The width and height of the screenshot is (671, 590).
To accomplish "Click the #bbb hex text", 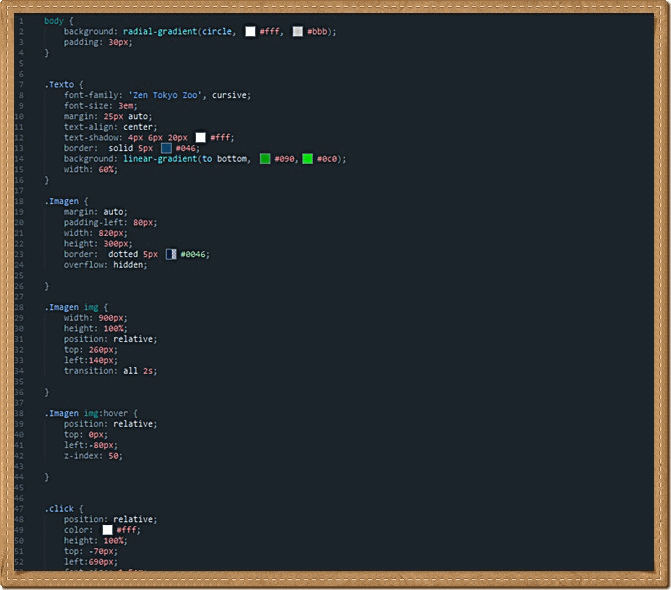I will tap(317, 32).
